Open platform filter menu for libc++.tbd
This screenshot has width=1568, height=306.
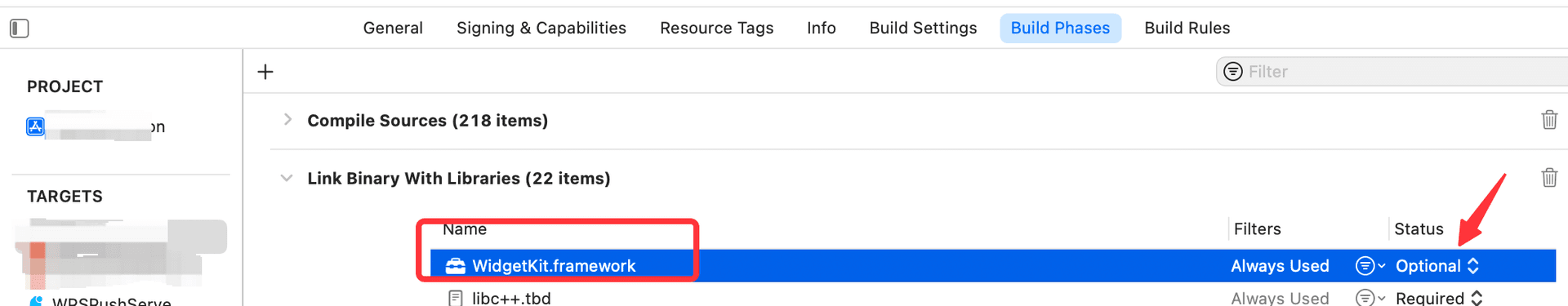point(1370,298)
